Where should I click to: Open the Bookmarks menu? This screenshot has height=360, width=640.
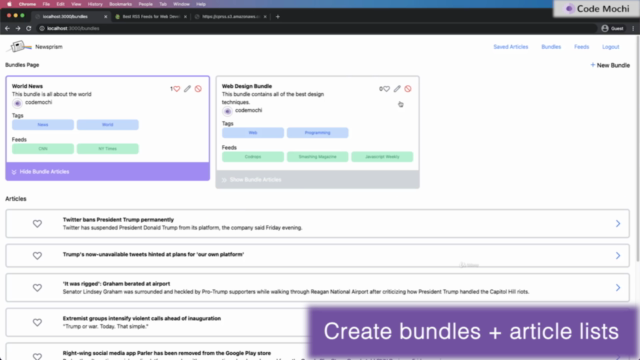[120, 4]
